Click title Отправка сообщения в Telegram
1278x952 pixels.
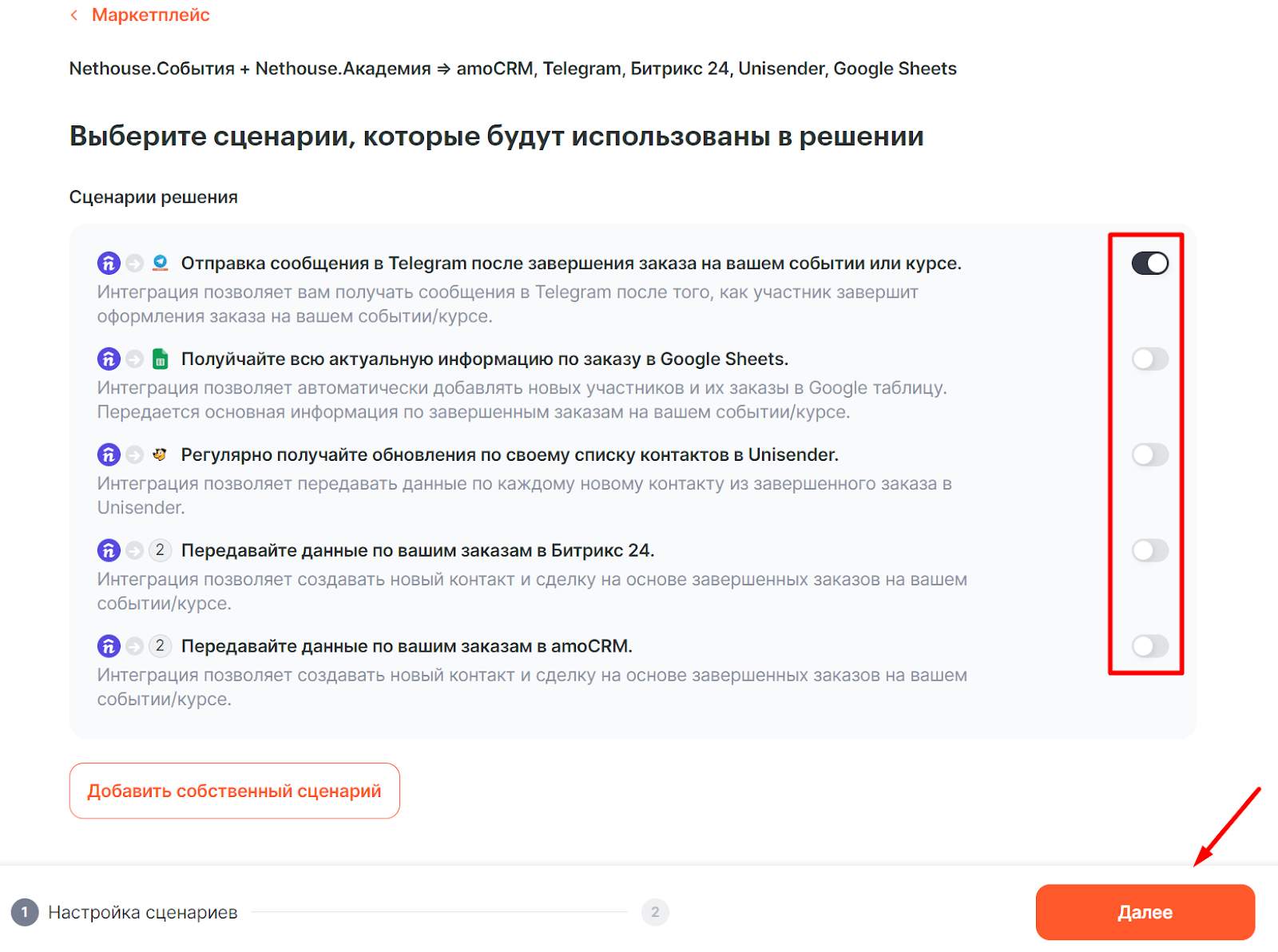coord(571,263)
